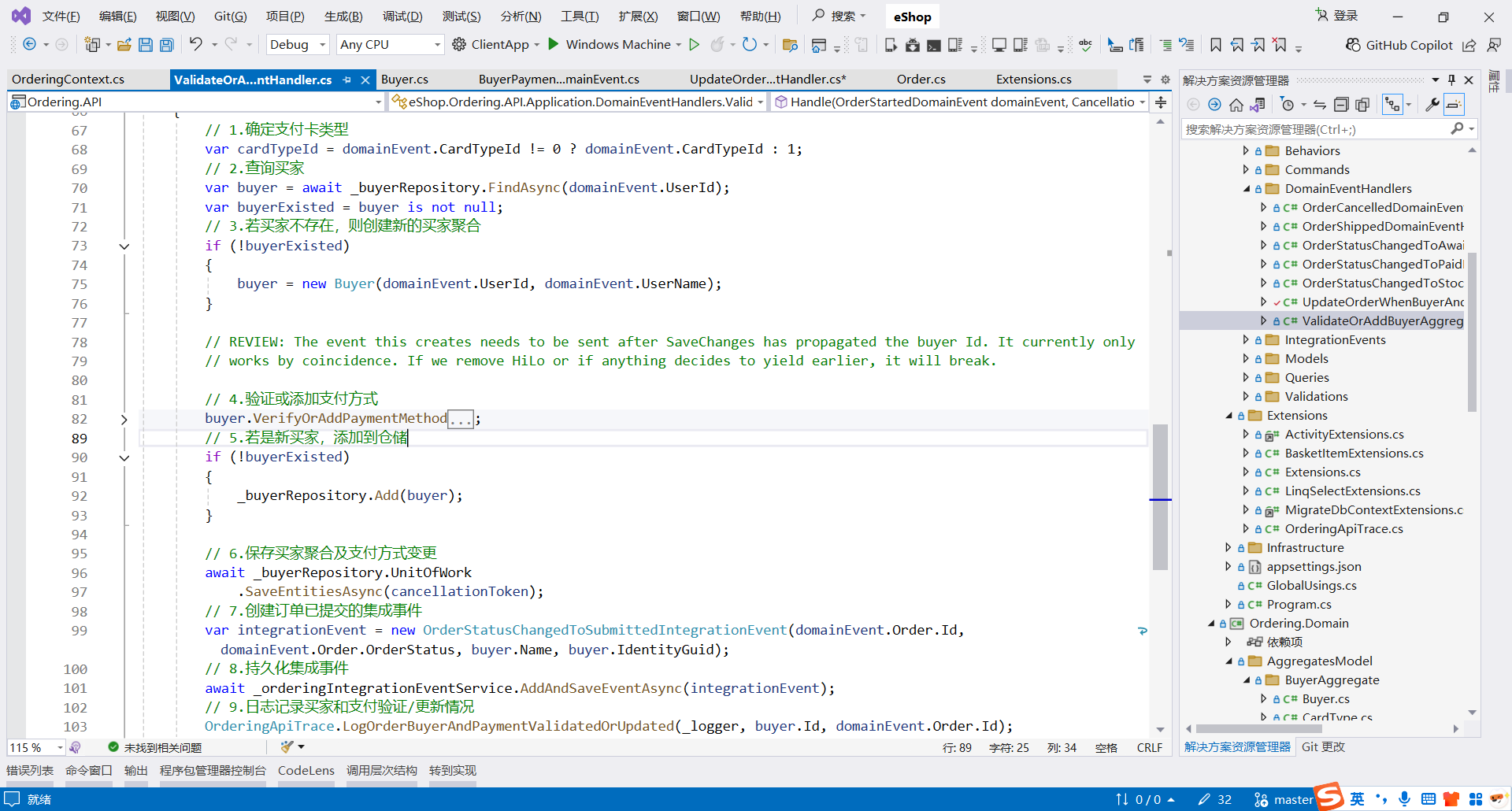The image size is (1512, 811).
Task: Click Collapse All in Solution Explorer toolbar
Action: click(1341, 104)
